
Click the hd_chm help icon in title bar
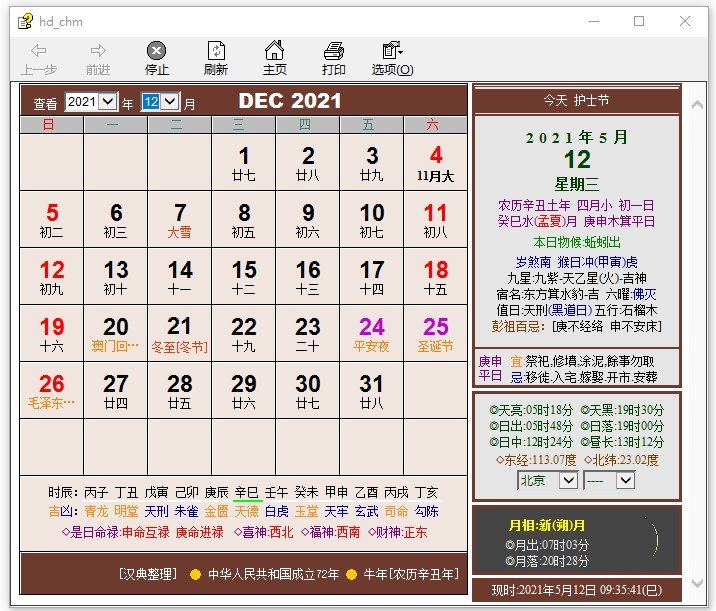25,21
